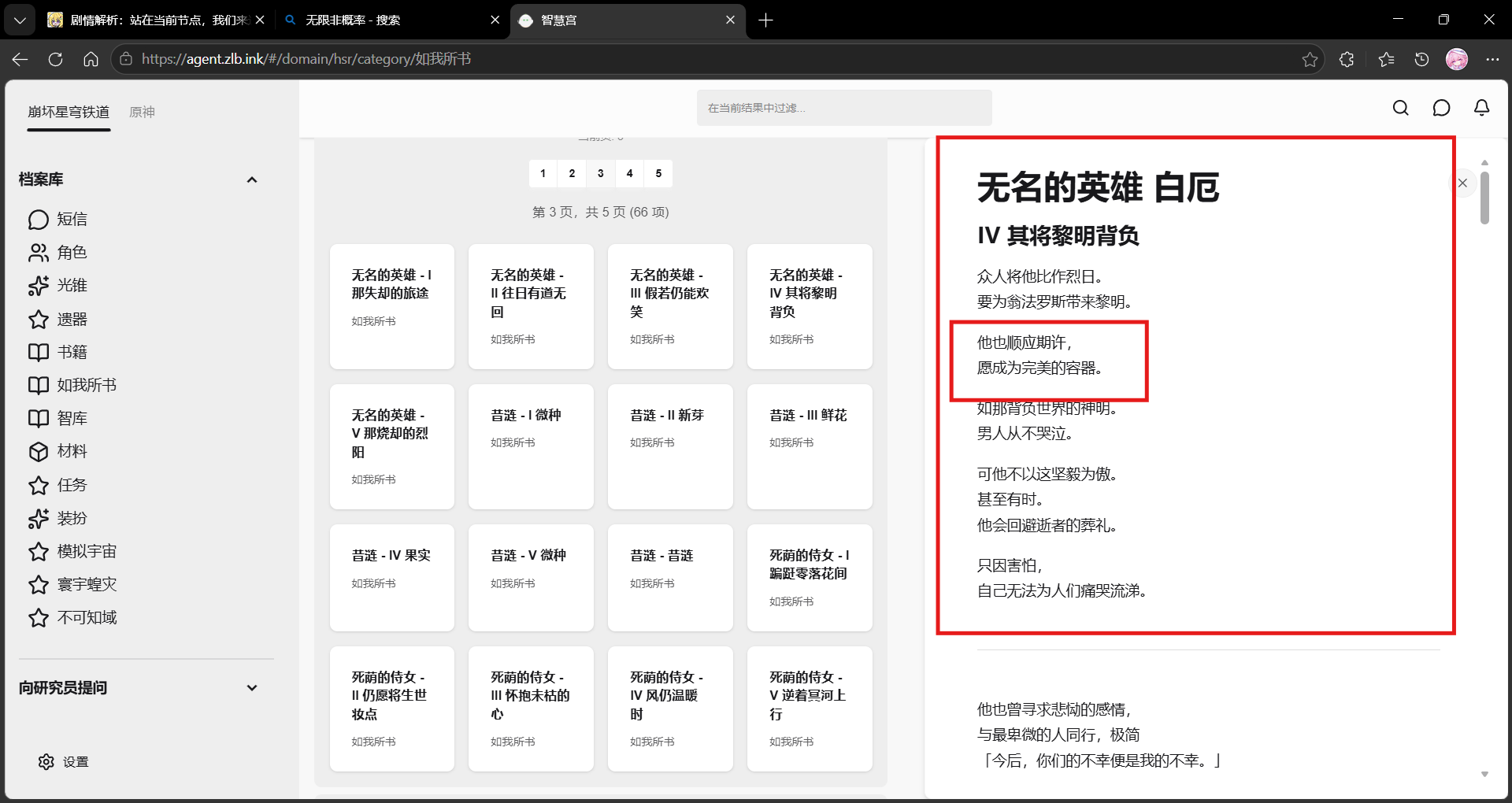Go to page 5
The image size is (1512, 803).
pos(658,173)
